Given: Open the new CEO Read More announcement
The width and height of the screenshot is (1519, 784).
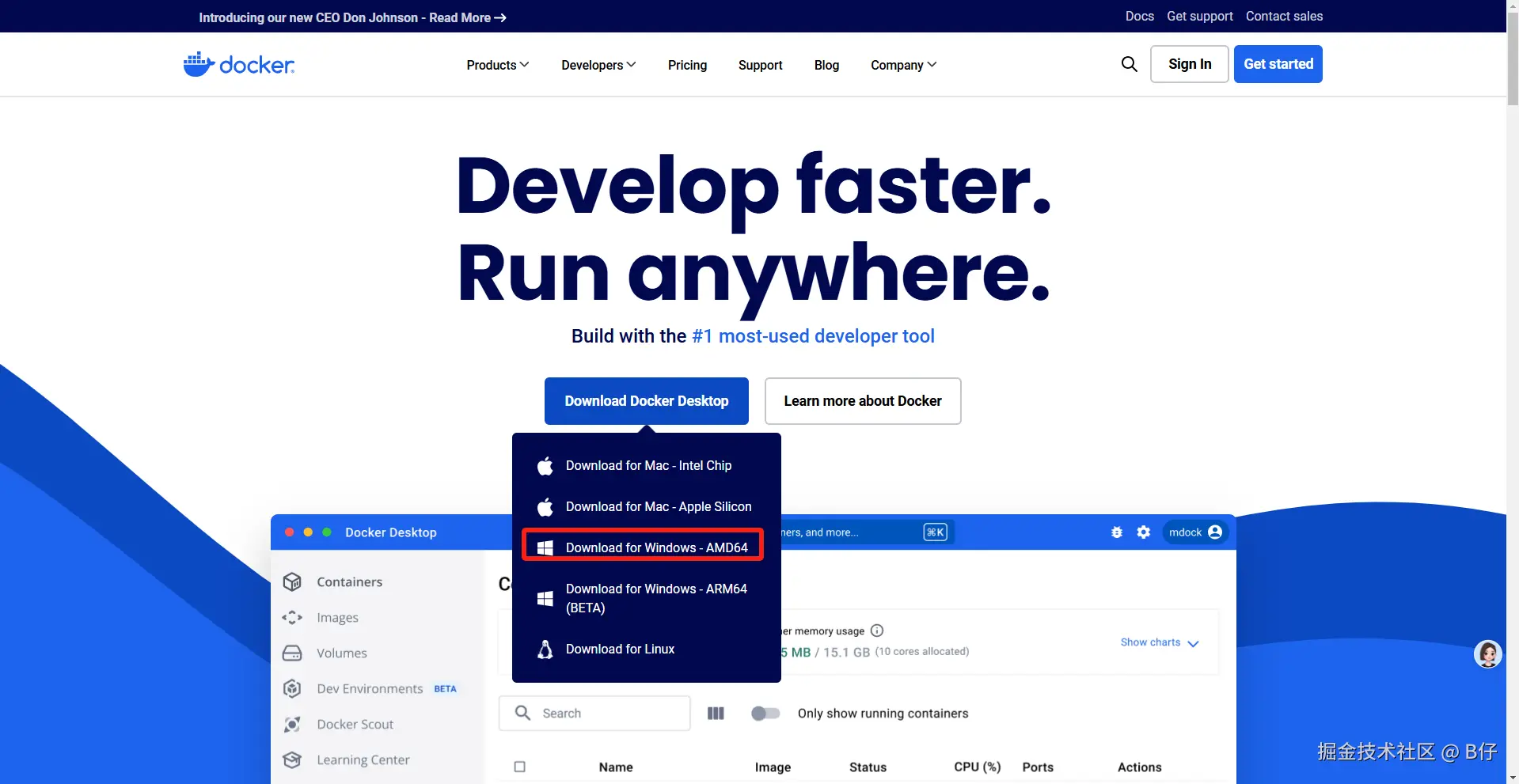Looking at the screenshot, I should click(x=353, y=17).
